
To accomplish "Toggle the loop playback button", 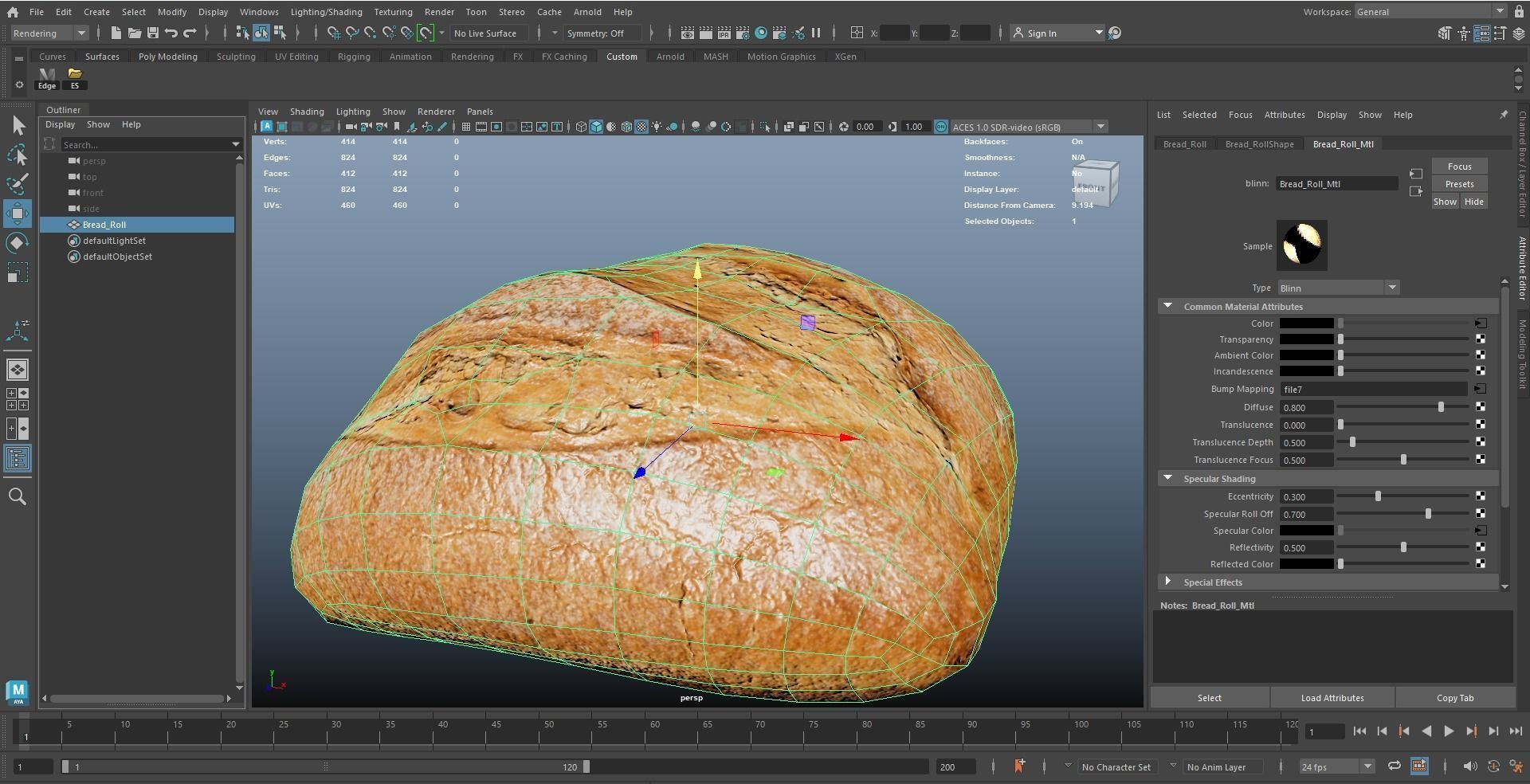I will [1395, 766].
